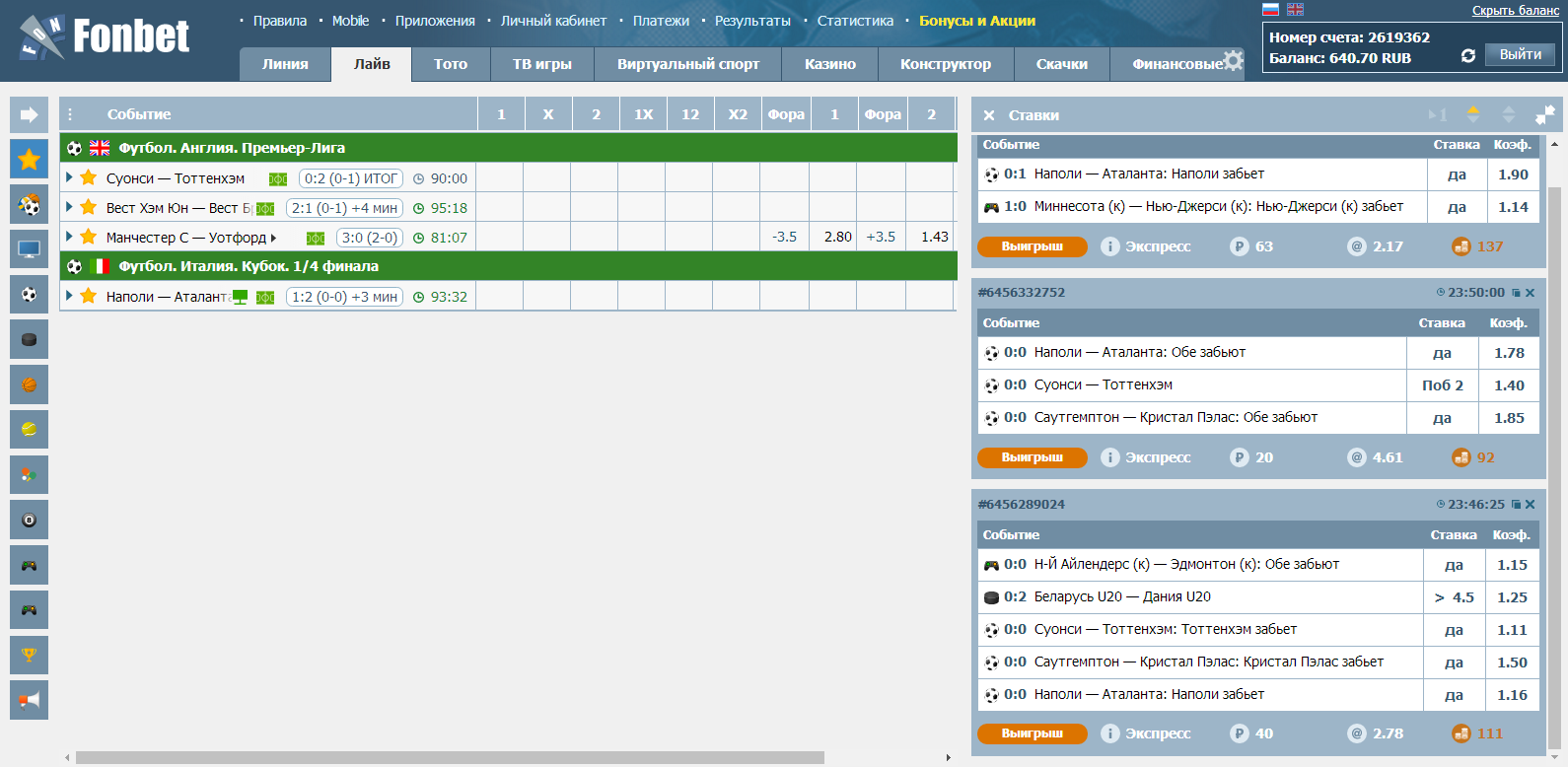This screenshot has height=767, width=1568.
Task: Collapse the Футбол. Италия. Кубок group
Action: 509,266
